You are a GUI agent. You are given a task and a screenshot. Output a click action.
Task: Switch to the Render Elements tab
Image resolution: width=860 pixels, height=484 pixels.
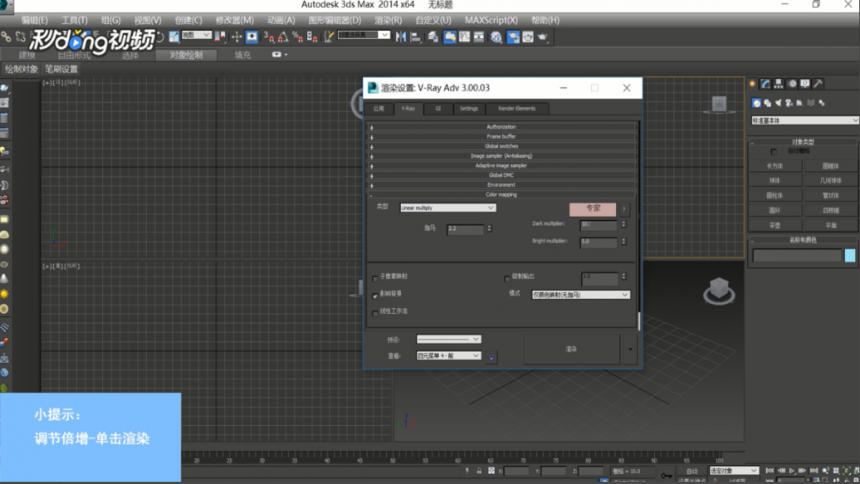tap(517, 109)
